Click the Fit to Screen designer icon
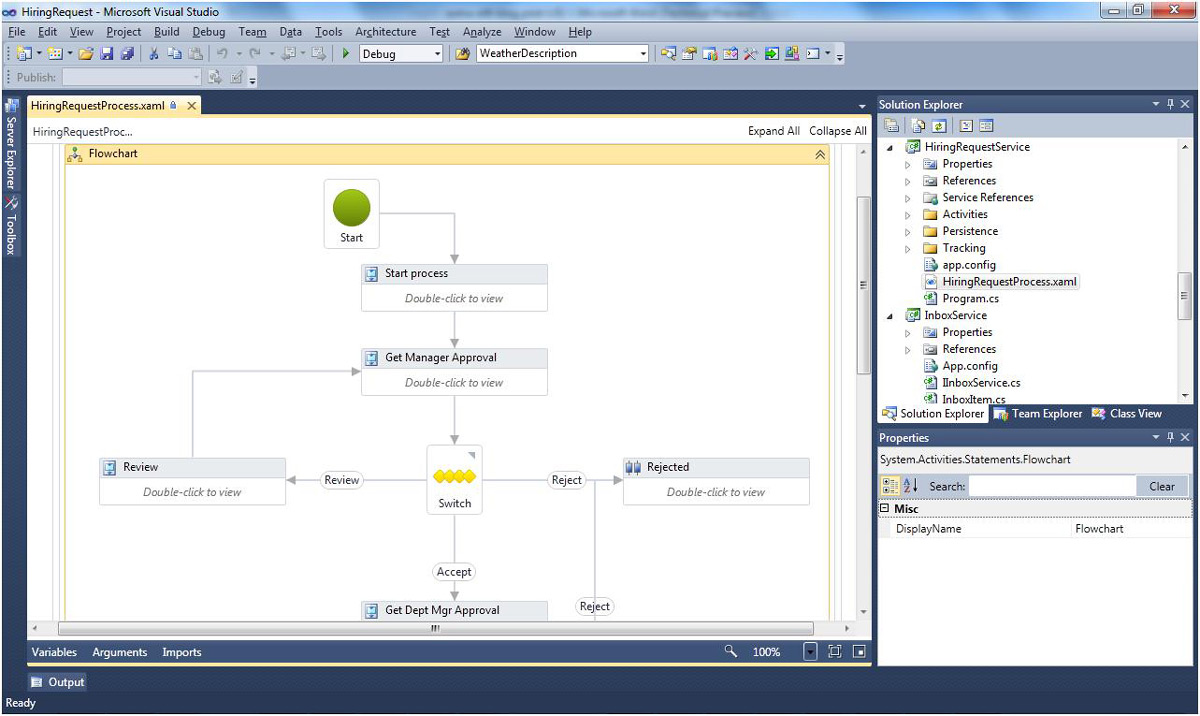Viewport: 1200px width, 716px height. coord(835,652)
